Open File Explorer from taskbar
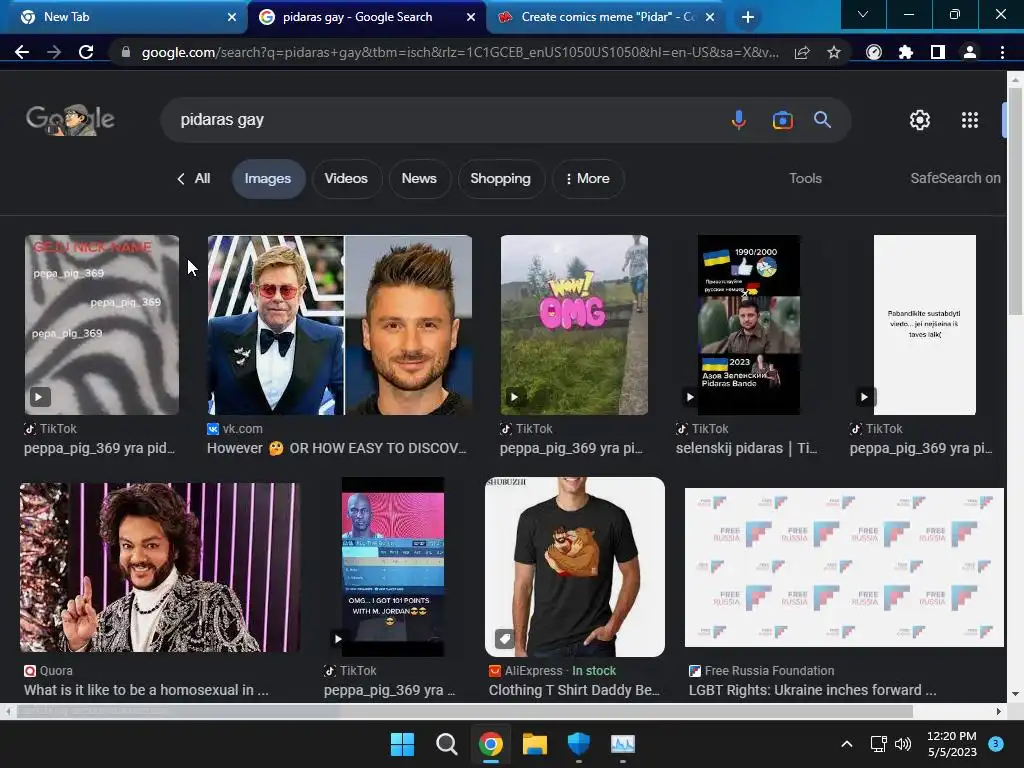 coord(535,744)
